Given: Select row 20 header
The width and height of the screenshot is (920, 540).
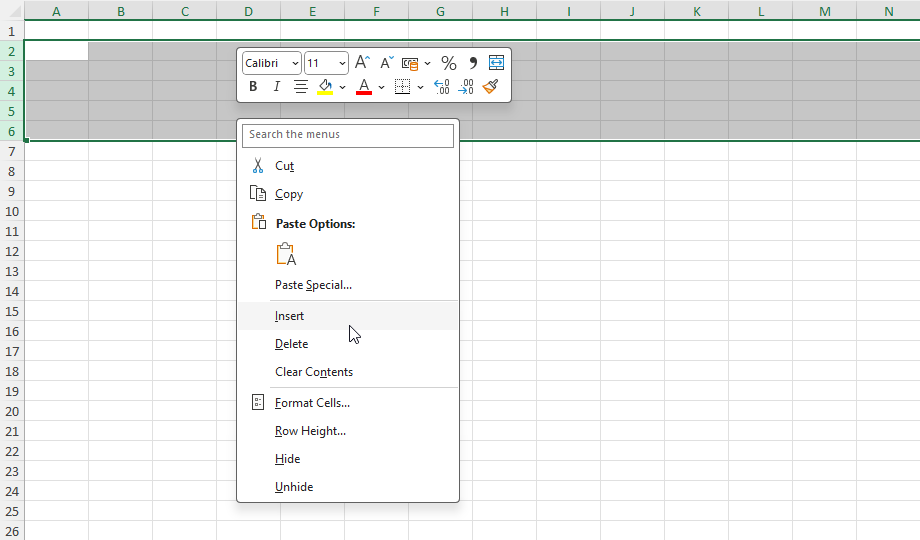Looking at the screenshot, I should tap(12, 411).
